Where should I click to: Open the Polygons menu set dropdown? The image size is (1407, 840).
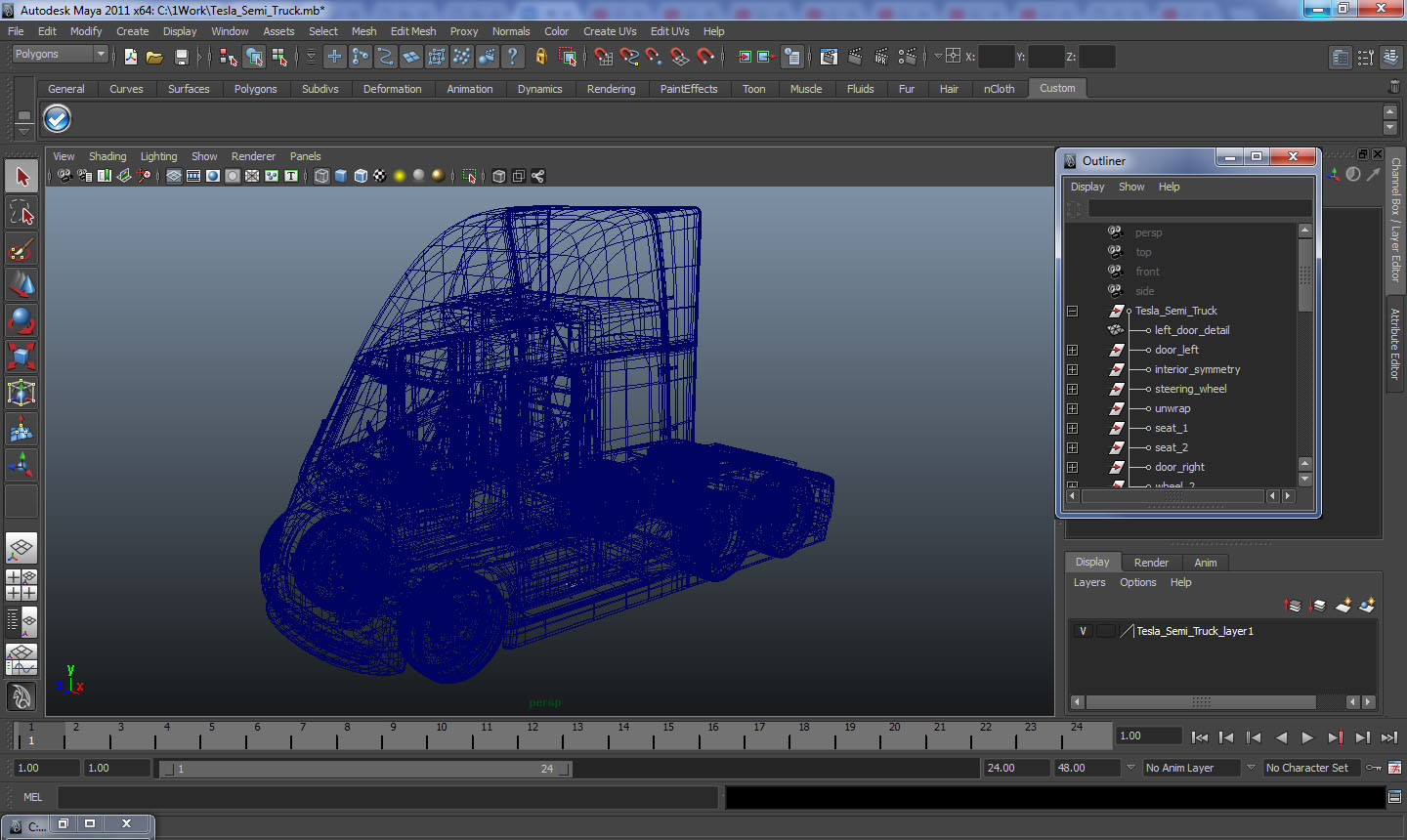[x=59, y=55]
